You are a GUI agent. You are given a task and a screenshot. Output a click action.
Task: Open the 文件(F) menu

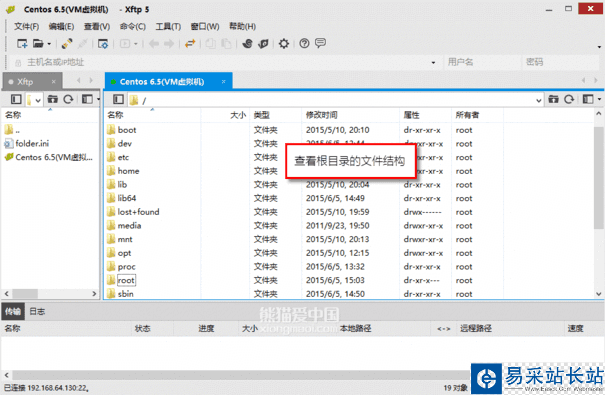27,26
